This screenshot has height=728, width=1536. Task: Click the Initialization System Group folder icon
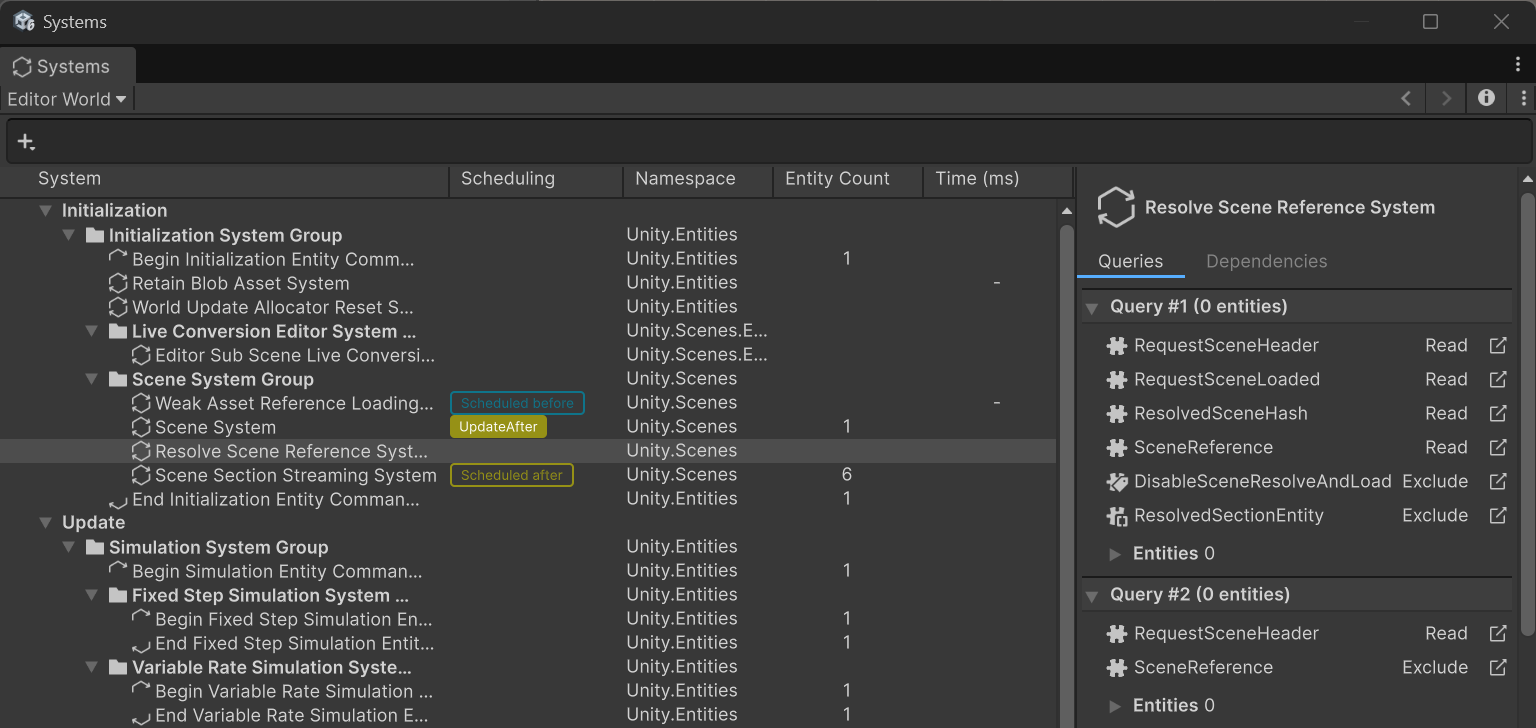95,235
